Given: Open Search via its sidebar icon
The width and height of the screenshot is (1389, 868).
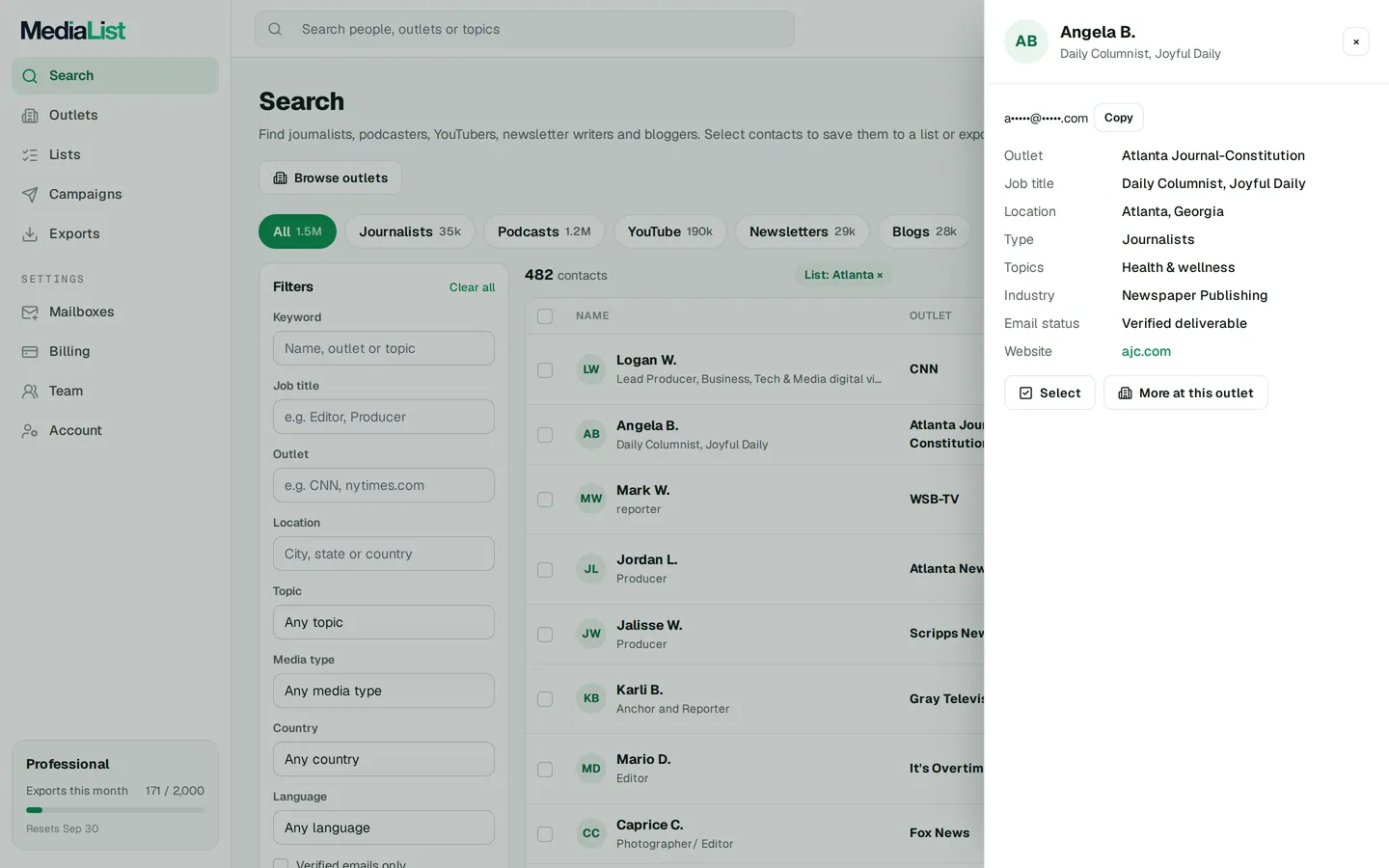Looking at the screenshot, I should point(30,75).
